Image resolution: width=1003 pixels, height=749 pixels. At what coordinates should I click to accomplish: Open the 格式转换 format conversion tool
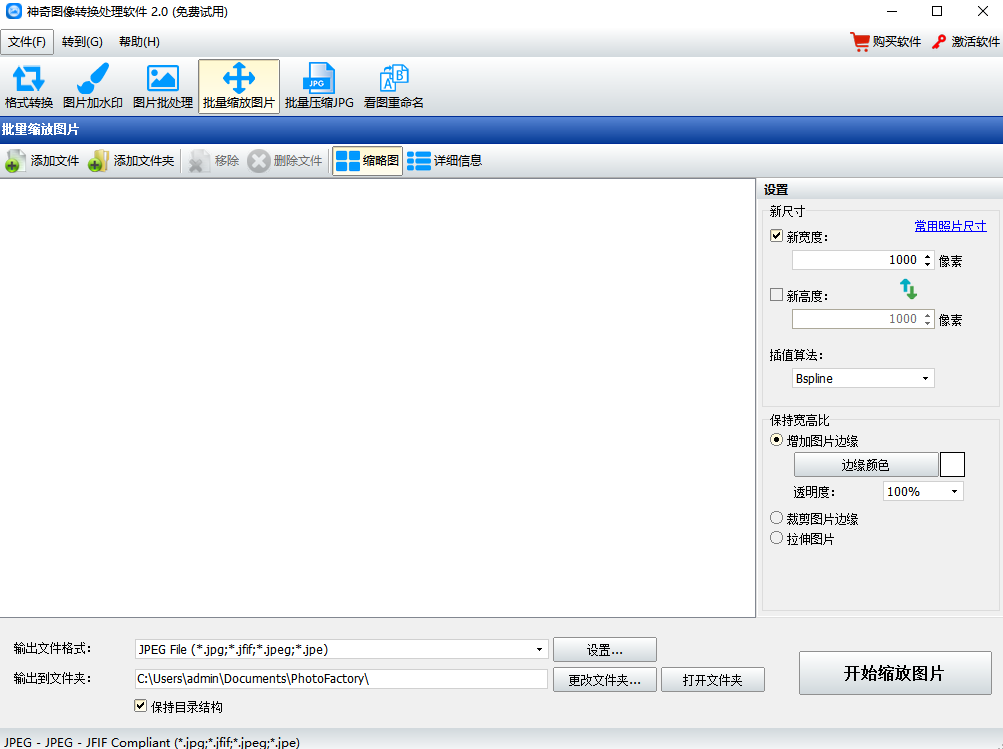[x=29, y=87]
